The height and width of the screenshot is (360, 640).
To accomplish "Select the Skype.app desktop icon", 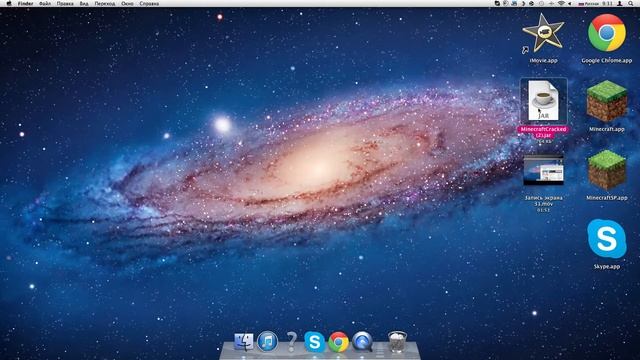I will click(x=607, y=239).
